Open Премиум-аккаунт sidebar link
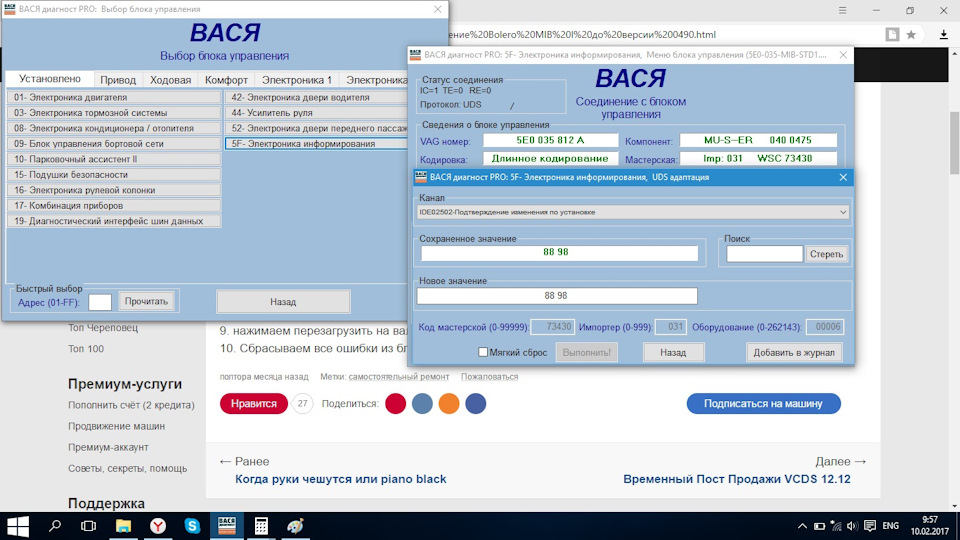960x540 pixels. tap(108, 447)
